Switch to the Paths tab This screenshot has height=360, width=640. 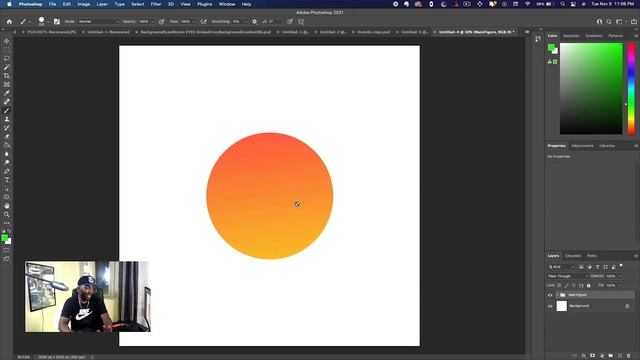591,256
